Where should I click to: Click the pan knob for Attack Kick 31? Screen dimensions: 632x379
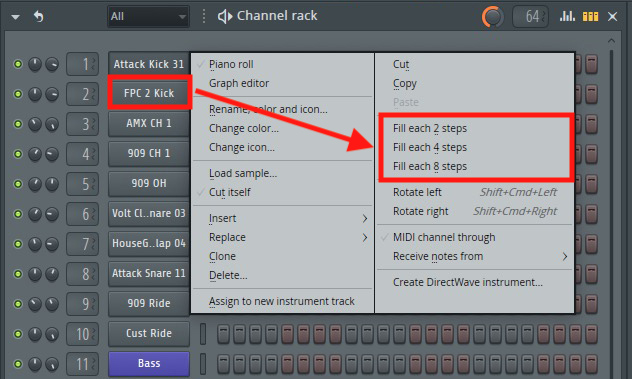point(35,64)
